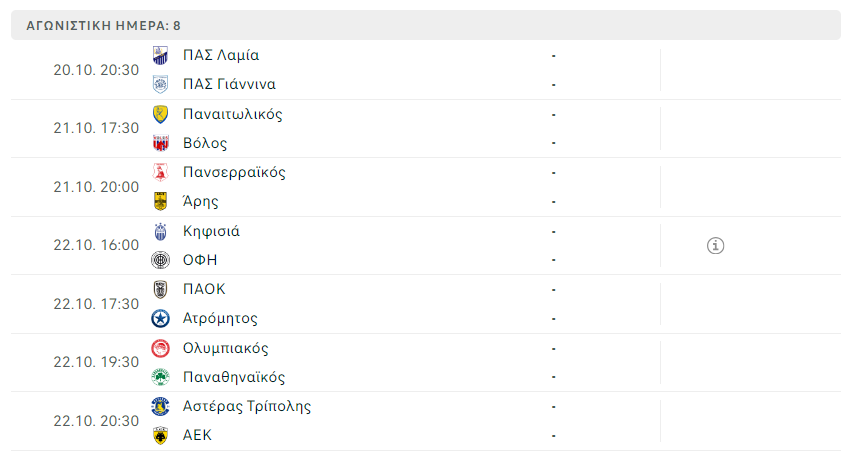
Task: Click the ΠΑΟΚ team crest
Action: [x=160, y=289]
